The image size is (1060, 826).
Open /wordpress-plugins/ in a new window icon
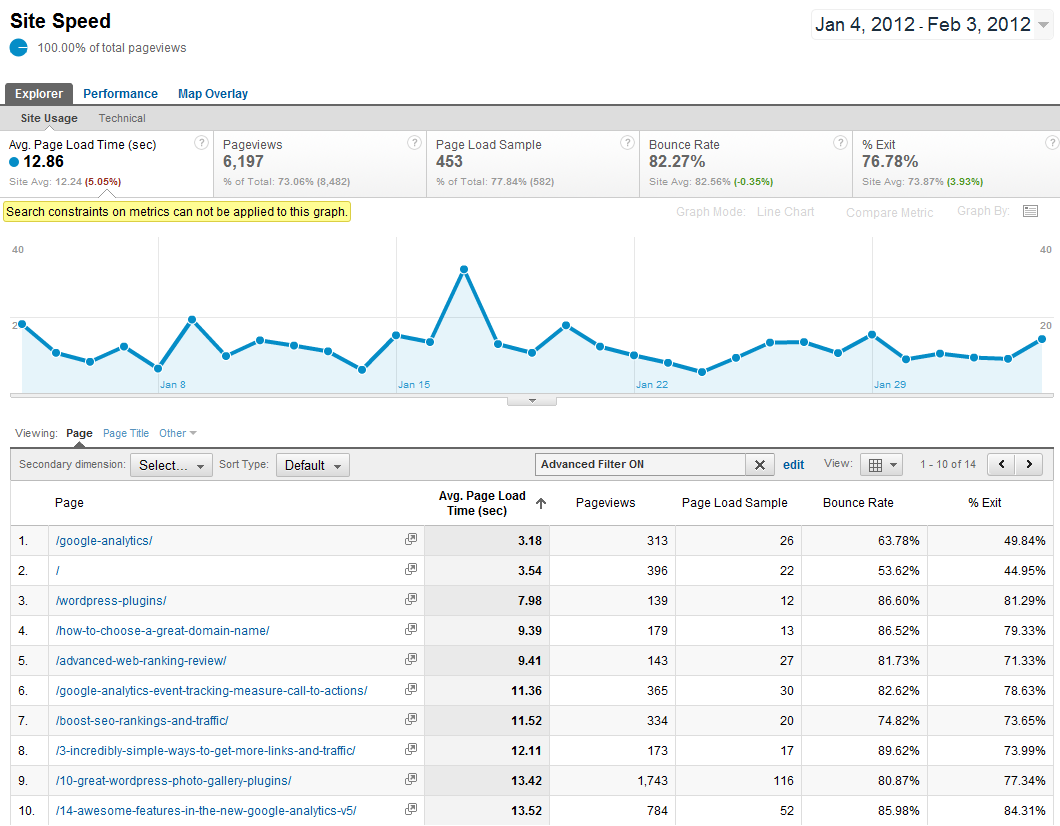pos(410,598)
